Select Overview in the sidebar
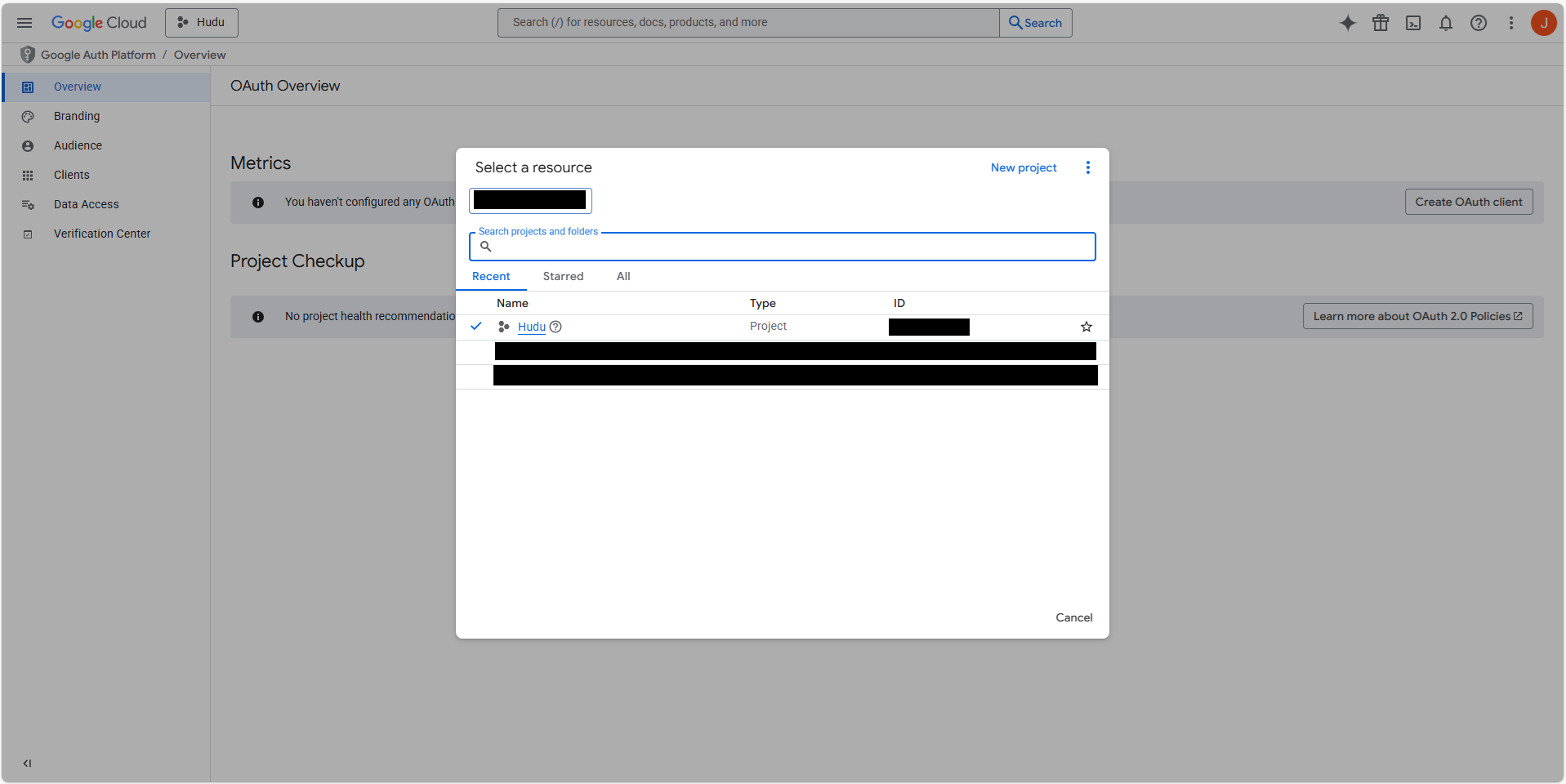This screenshot has width=1566, height=784. coord(106,87)
